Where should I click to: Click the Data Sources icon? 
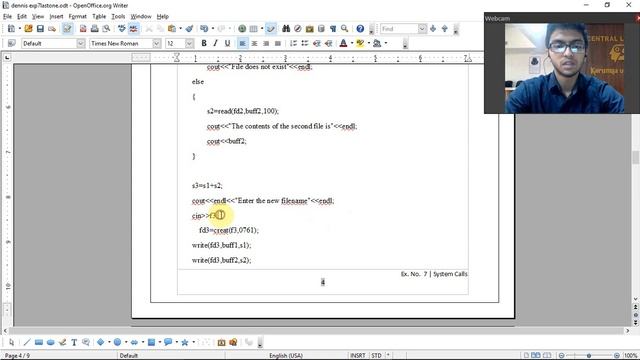tap(321, 29)
